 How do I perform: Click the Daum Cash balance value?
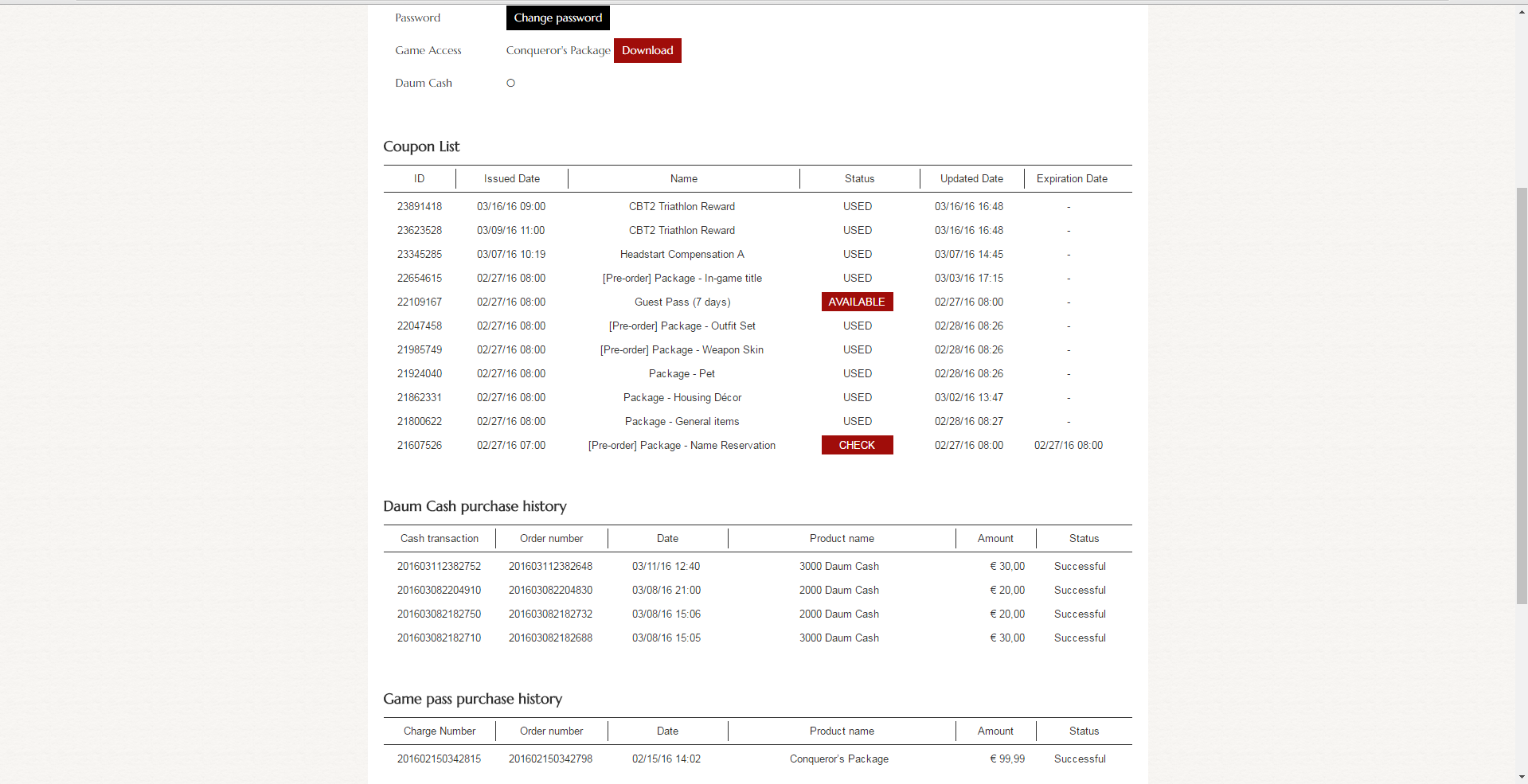tap(510, 83)
